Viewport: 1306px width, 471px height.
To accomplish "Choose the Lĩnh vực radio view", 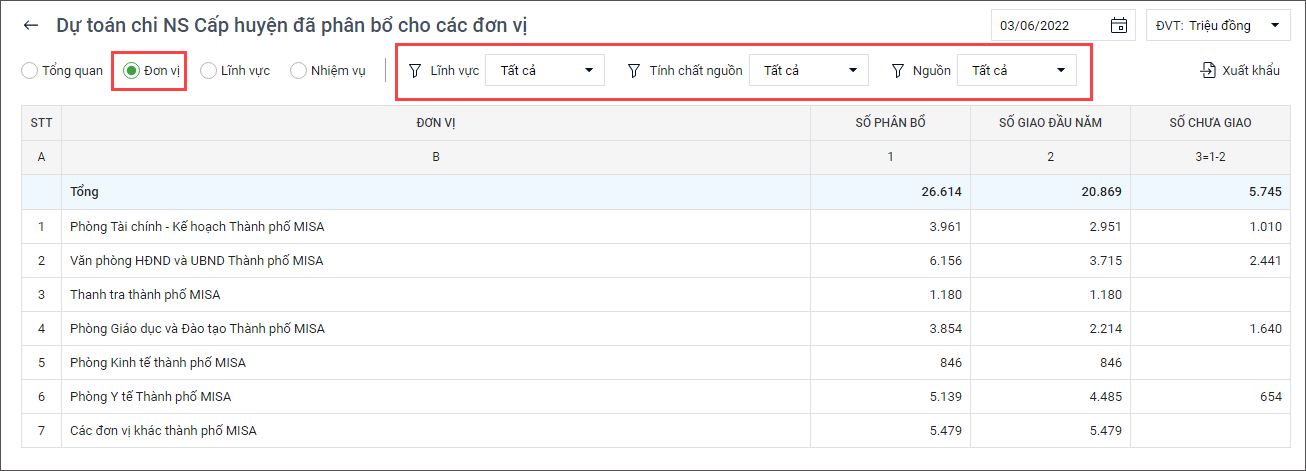I will (209, 71).
